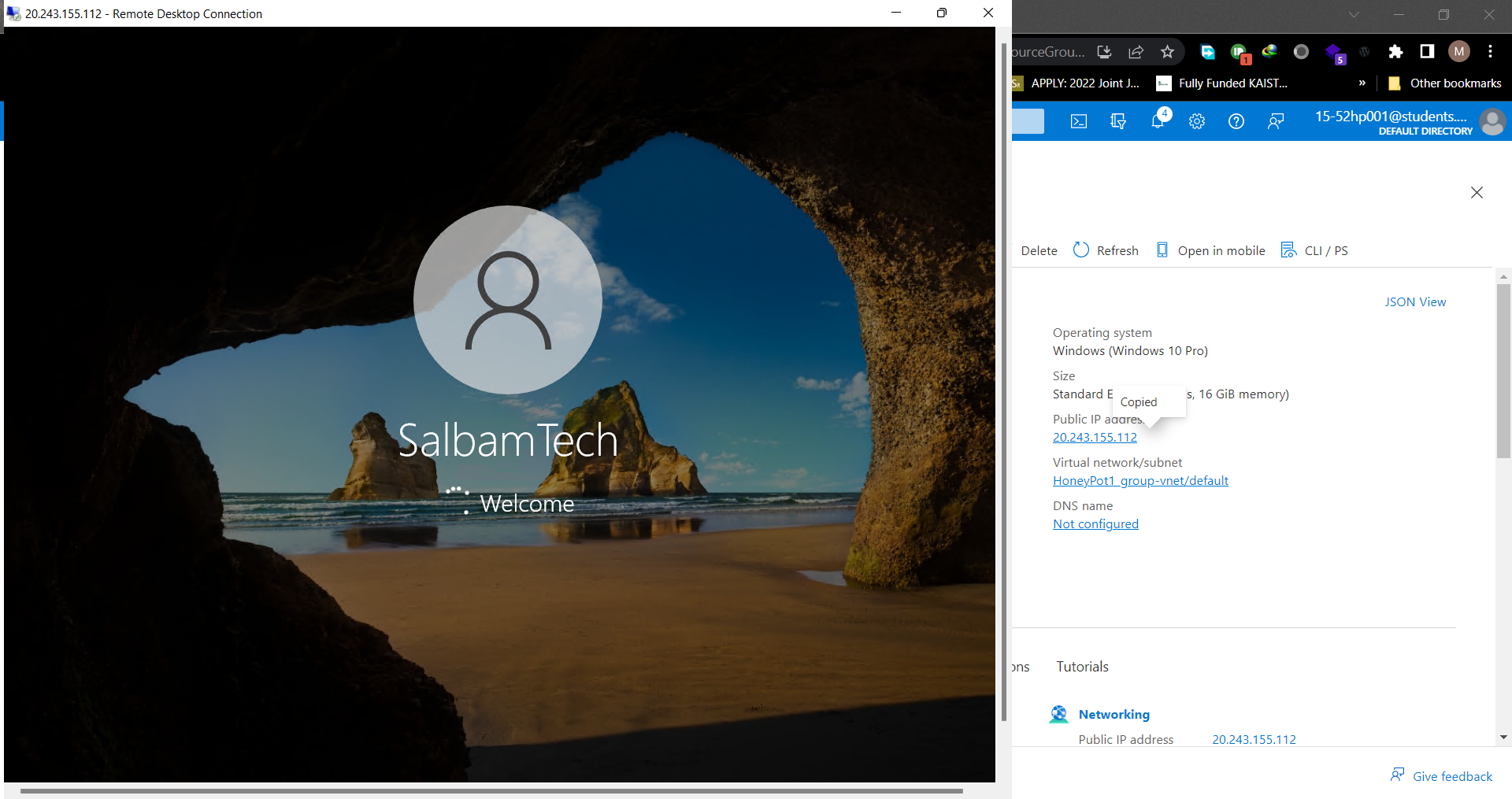Image resolution: width=1512 pixels, height=799 pixels.
Task: Open the CLI / PS pane
Action: click(1314, 250)
